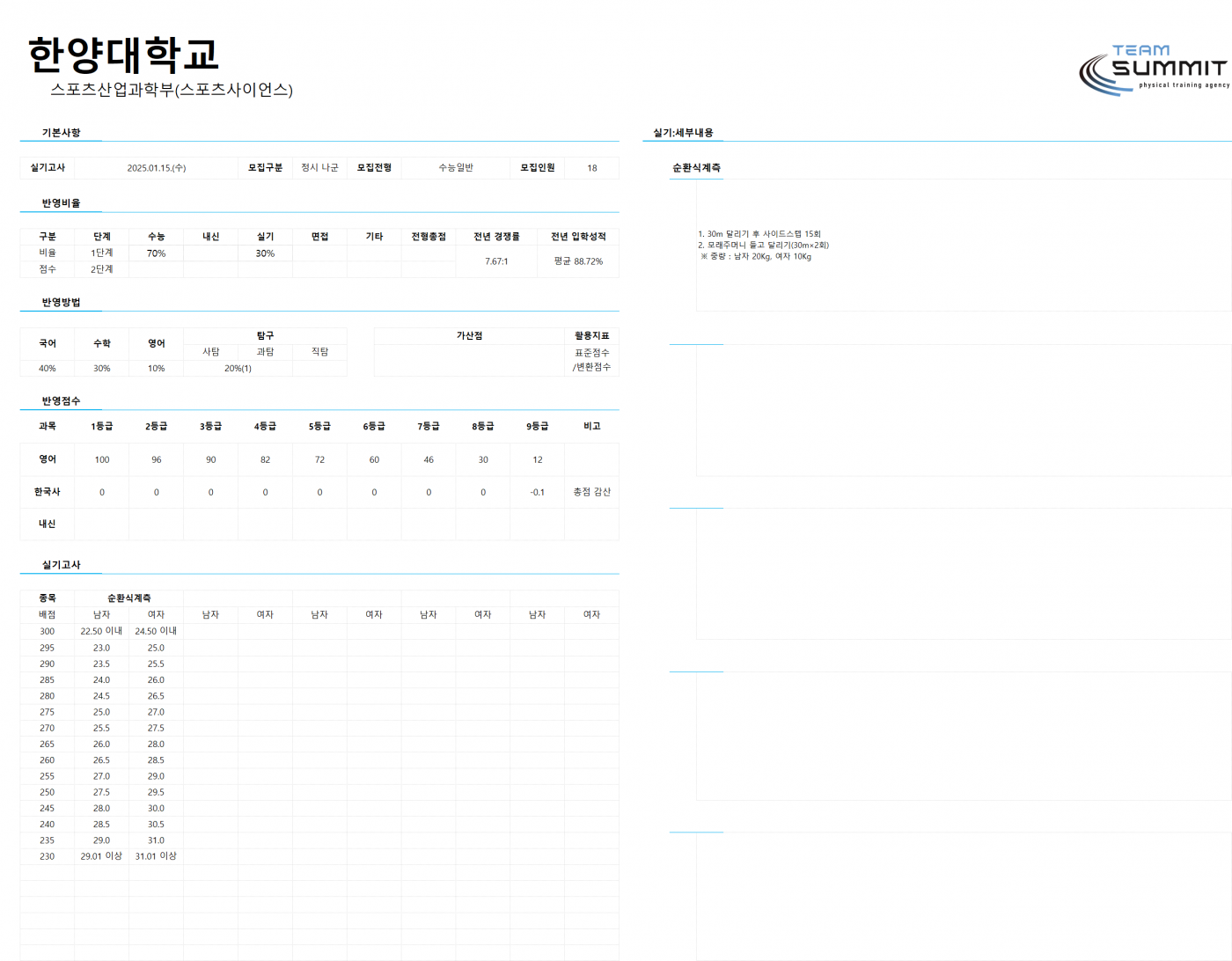Select the English grade 7 score 46
The height and width of the screenshot is (961, 1232).
429,460
